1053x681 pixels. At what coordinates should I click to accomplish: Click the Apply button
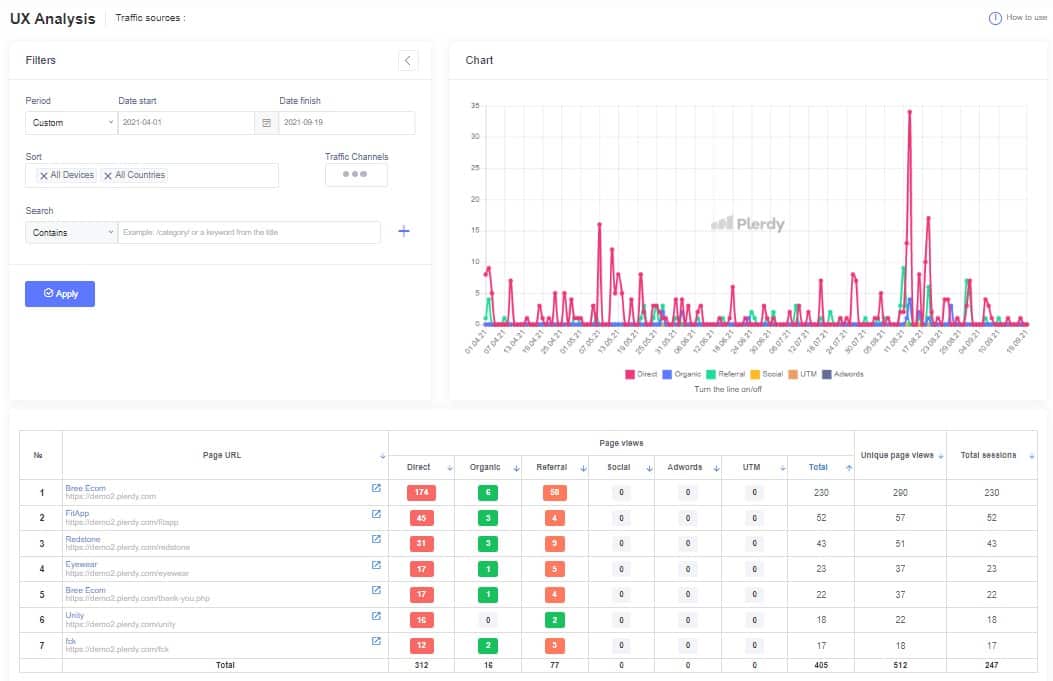[60, 294]
